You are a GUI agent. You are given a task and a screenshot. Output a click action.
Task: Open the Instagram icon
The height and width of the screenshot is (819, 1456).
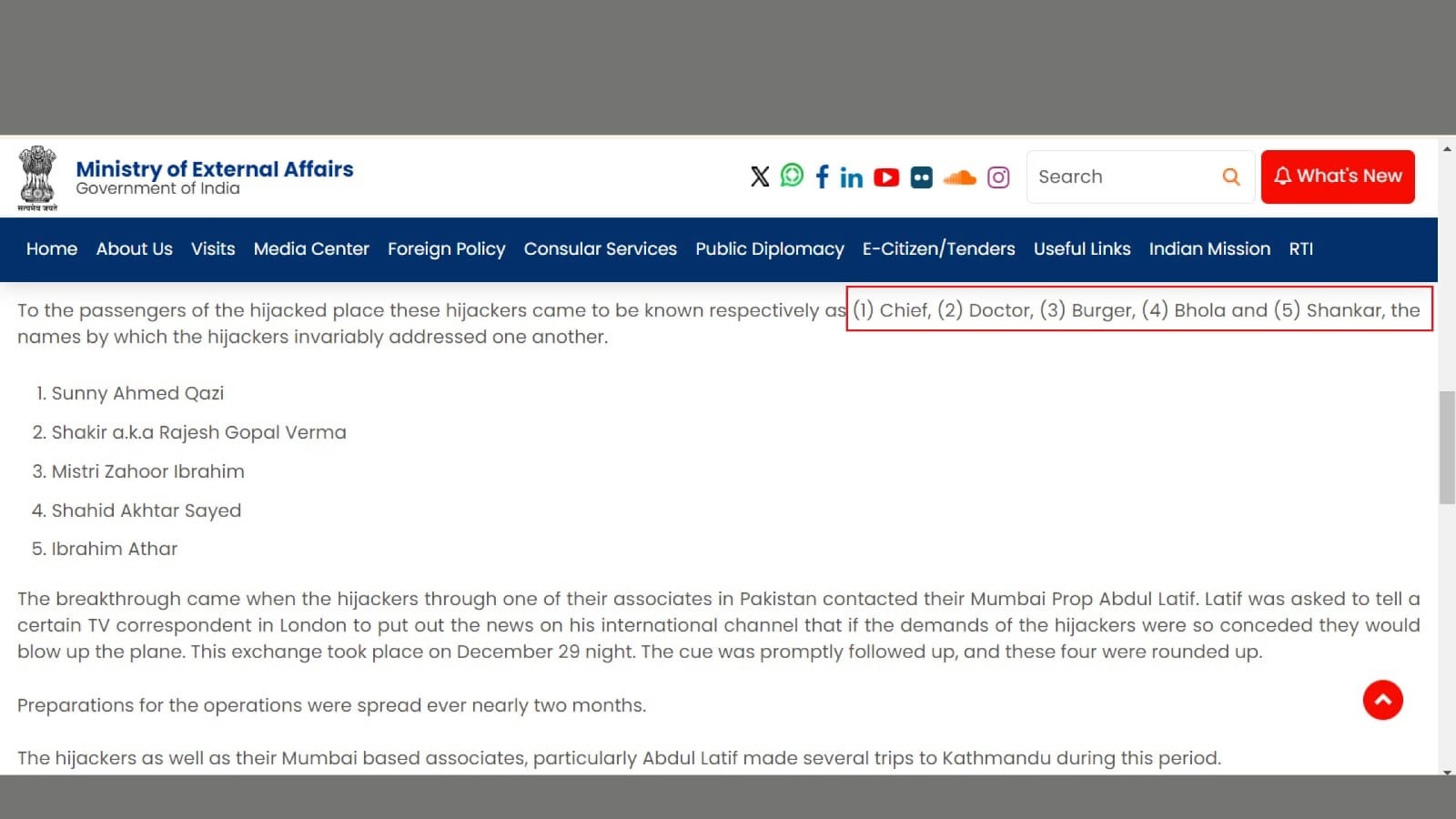pyautogui.click(x=998, y=177)
